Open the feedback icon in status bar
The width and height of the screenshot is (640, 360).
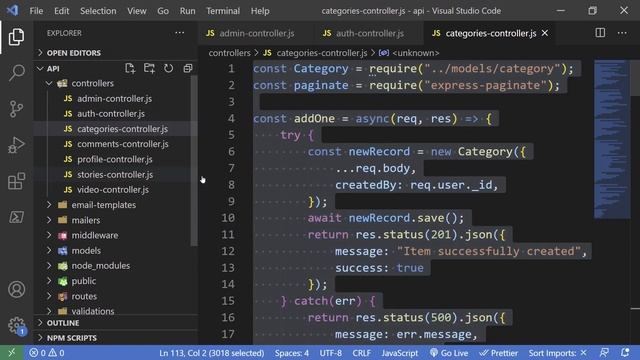(x=604, y=353)
